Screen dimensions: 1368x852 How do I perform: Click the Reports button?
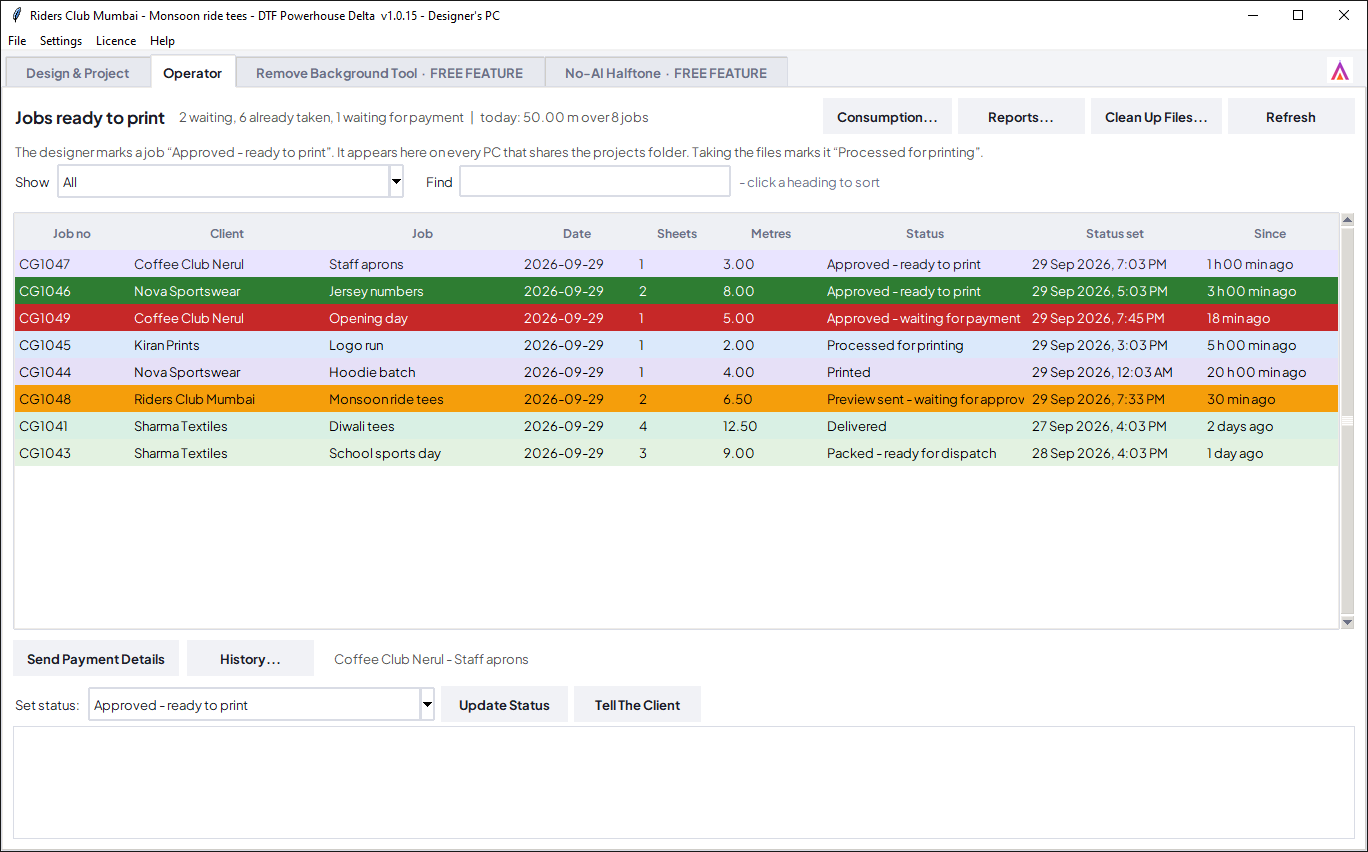pyautogui.click(x=1021, y=117)
